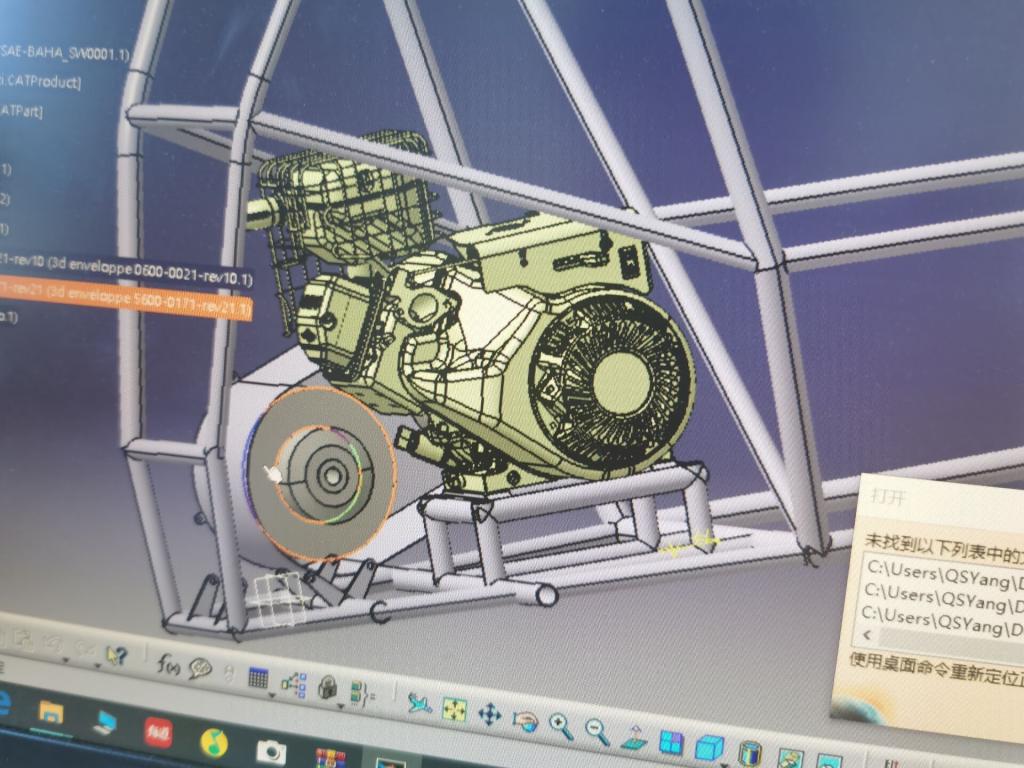Click the engine's round flywheel fan cover
Image resolution: width=1024 pixels, height=768 pixels.
tap(610, 382)
